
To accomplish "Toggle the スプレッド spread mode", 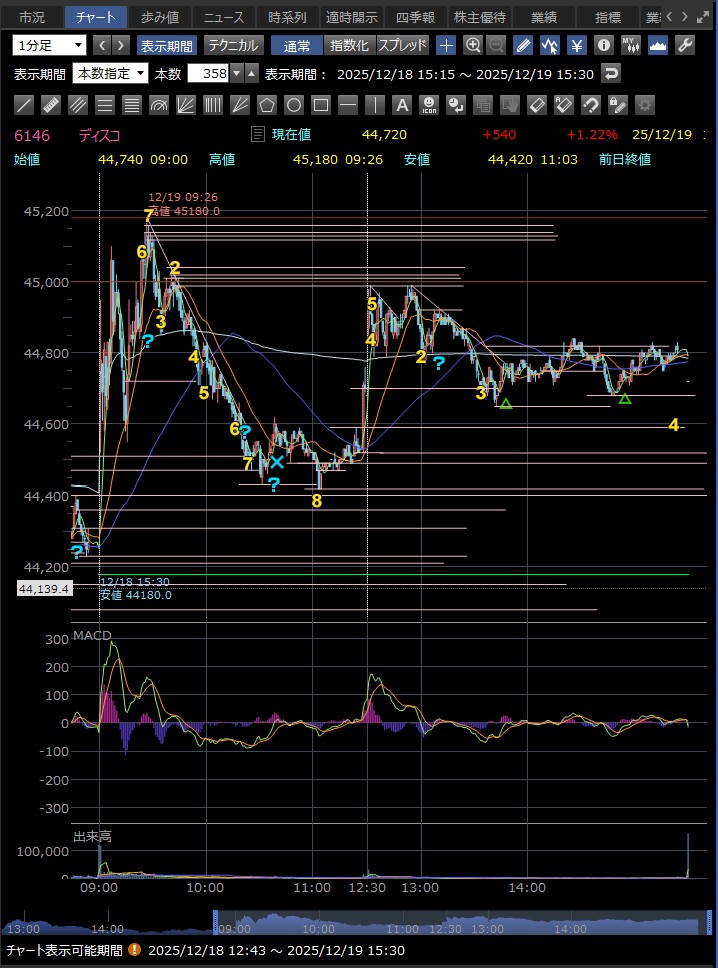I will [x=403, y=45].
